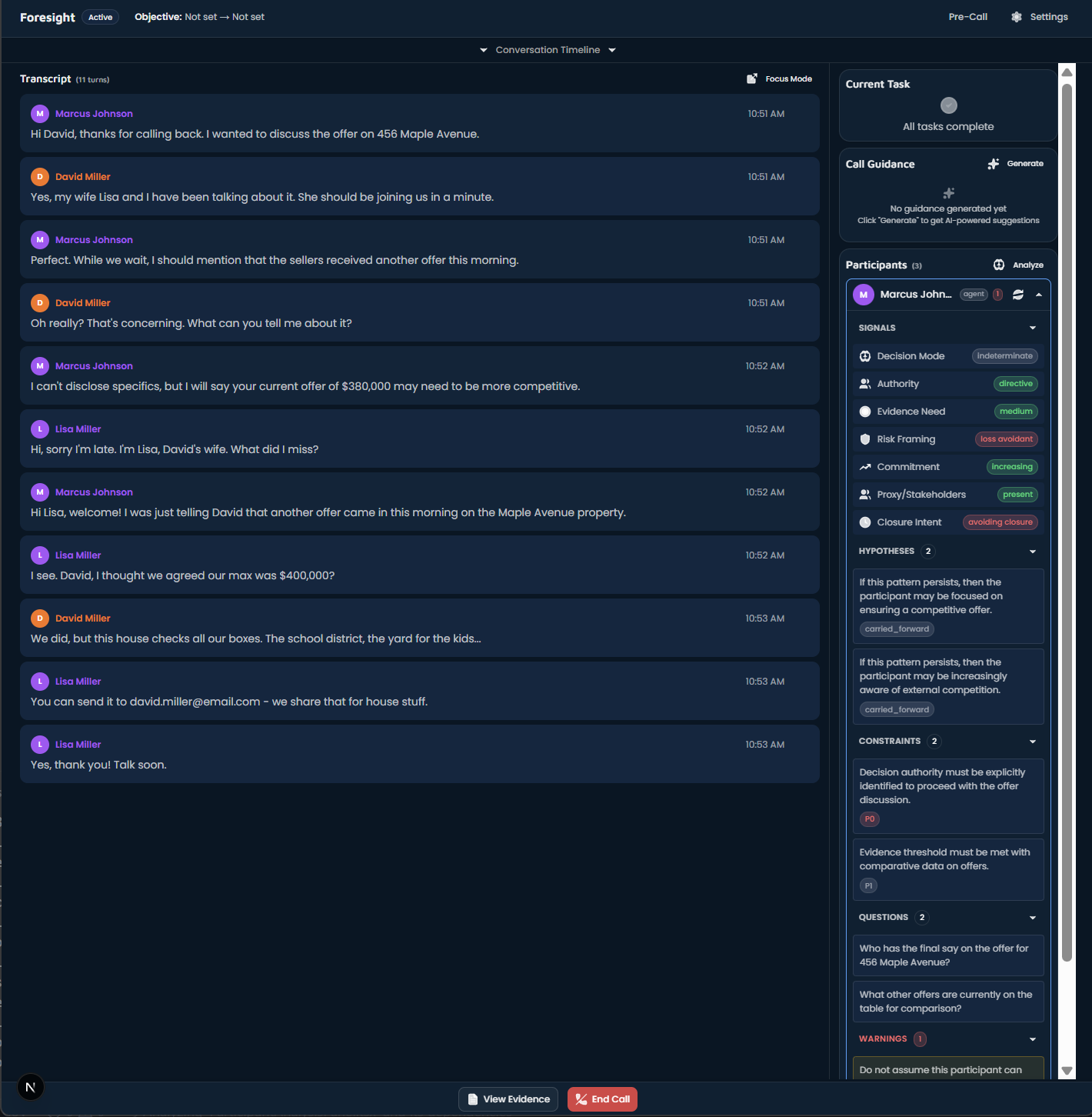
Task: Click the clock icon beside Closure Intent
Action: point(865,522)
